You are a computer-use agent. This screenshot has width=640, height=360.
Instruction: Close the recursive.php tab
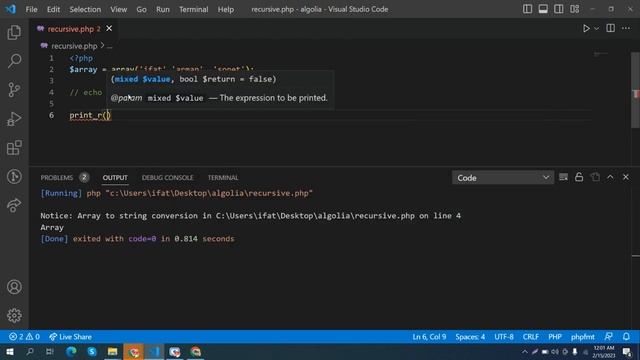(109, 29)
